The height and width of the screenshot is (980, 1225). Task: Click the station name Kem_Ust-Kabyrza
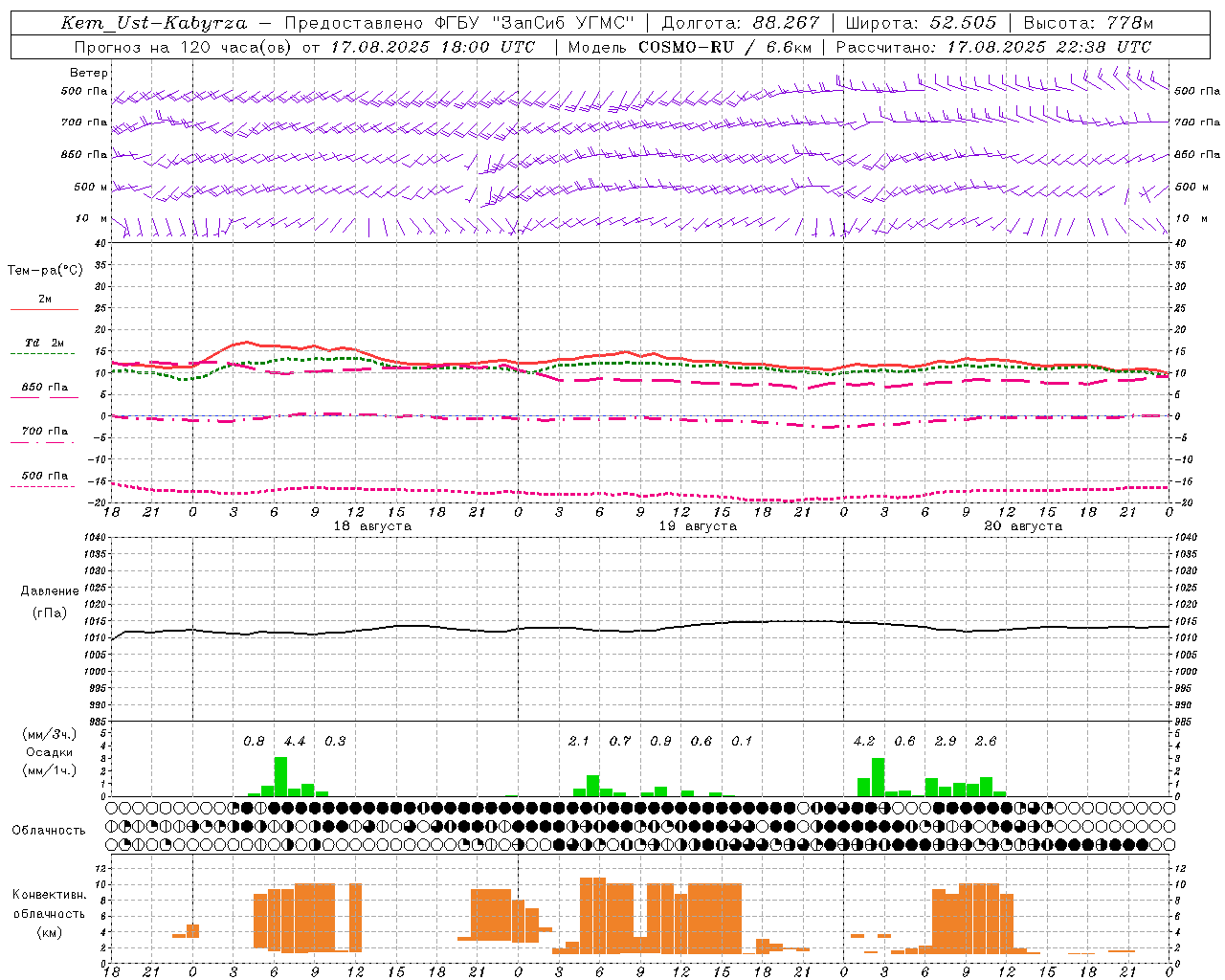click(x=154, y=23)
